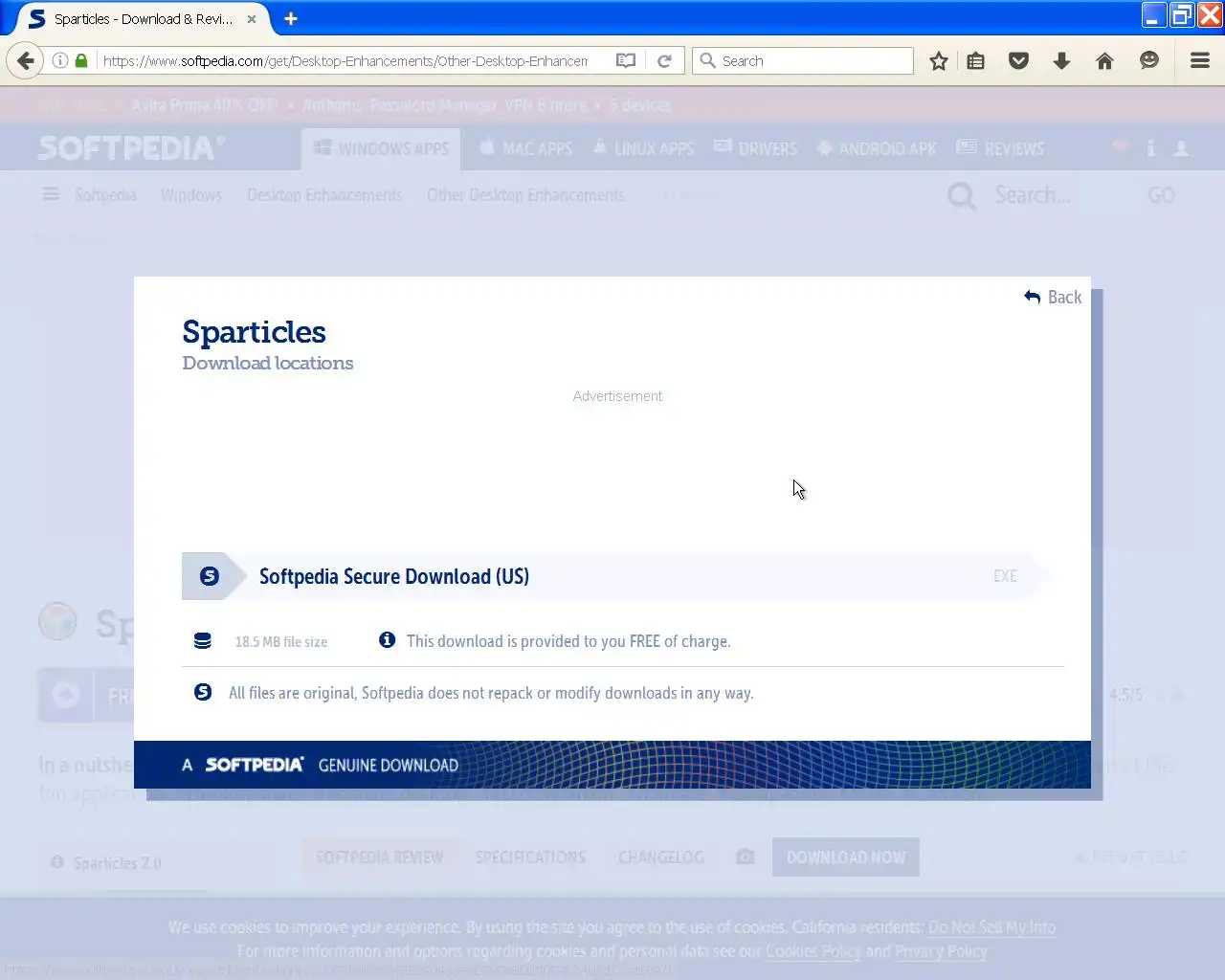Go to home page icon
The height and width of the screenshot is (980, 1225).
click(1104, 60)
